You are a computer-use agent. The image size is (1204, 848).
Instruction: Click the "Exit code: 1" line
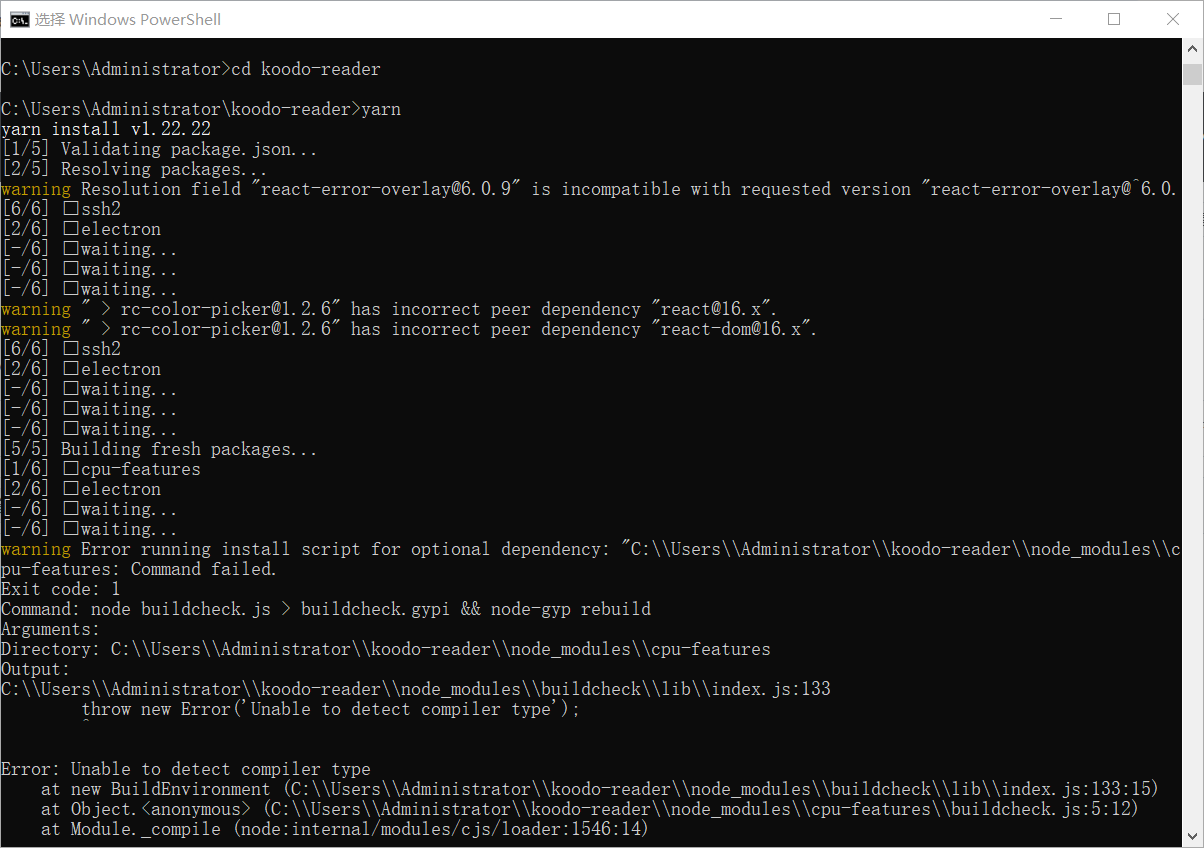tap(61, 589)
